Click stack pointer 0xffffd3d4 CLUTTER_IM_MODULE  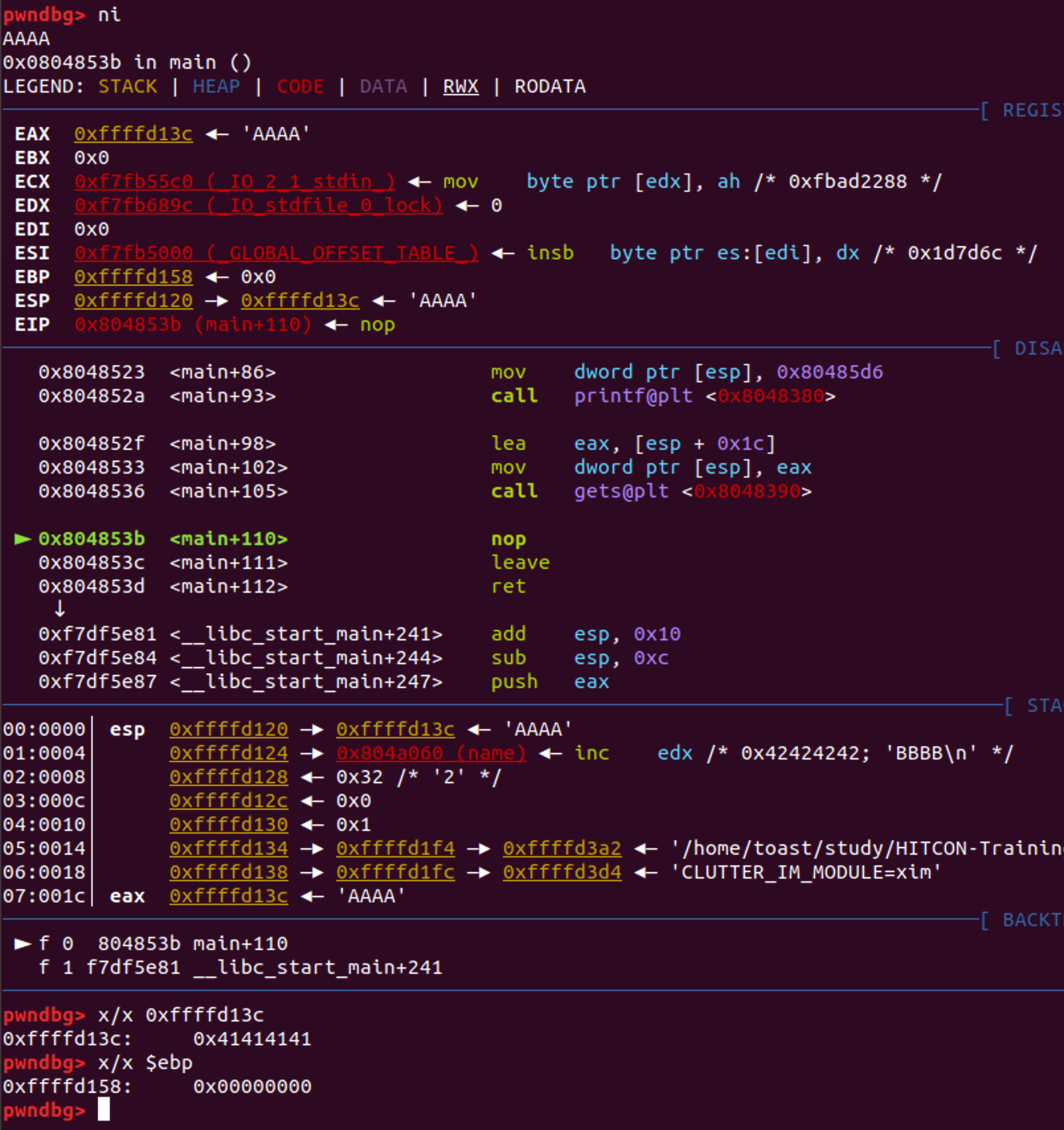562,872
